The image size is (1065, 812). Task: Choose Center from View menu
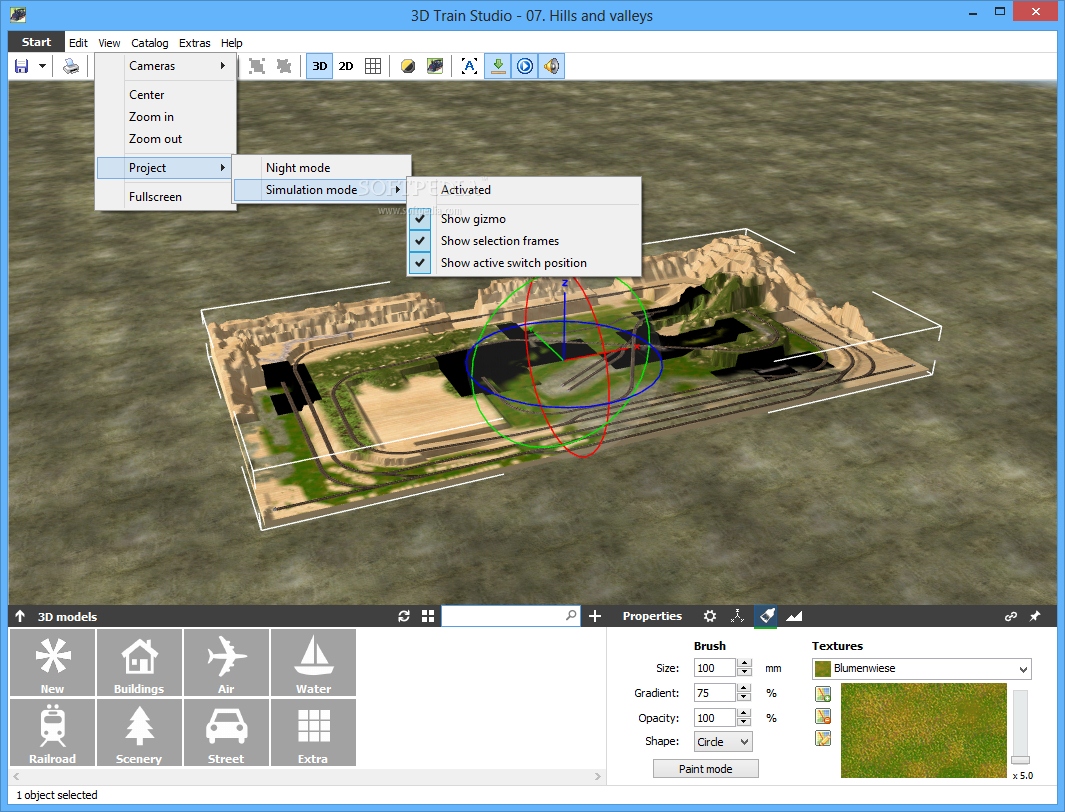point(166,95)
